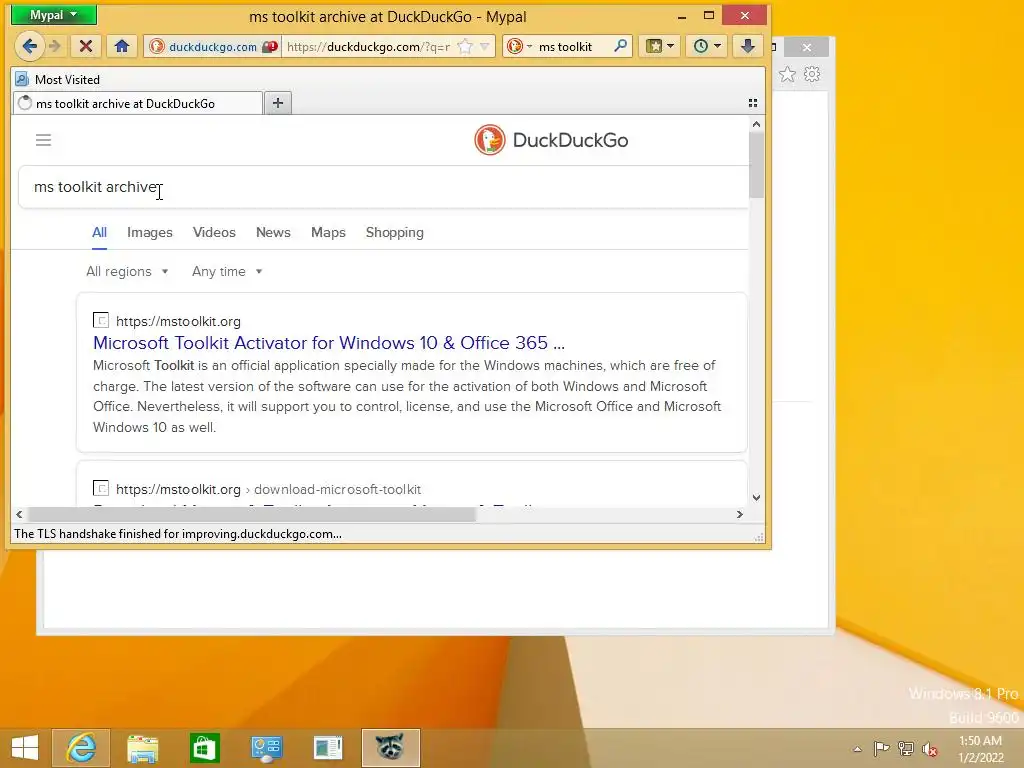Open the DuckDuckGo hamburger menu
Image resolution: width=1024 pixels, height=768 pixels.
tap(43, 140)
